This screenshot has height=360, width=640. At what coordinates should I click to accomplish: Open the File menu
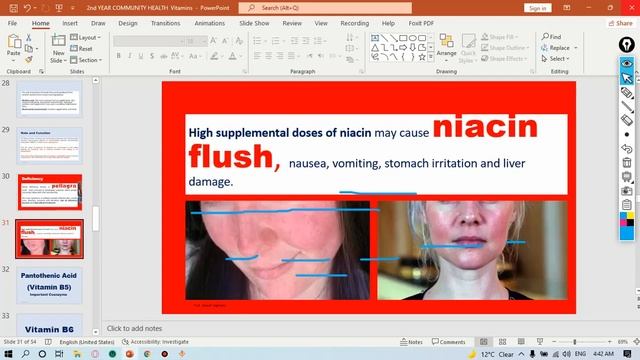coord(13,23)
